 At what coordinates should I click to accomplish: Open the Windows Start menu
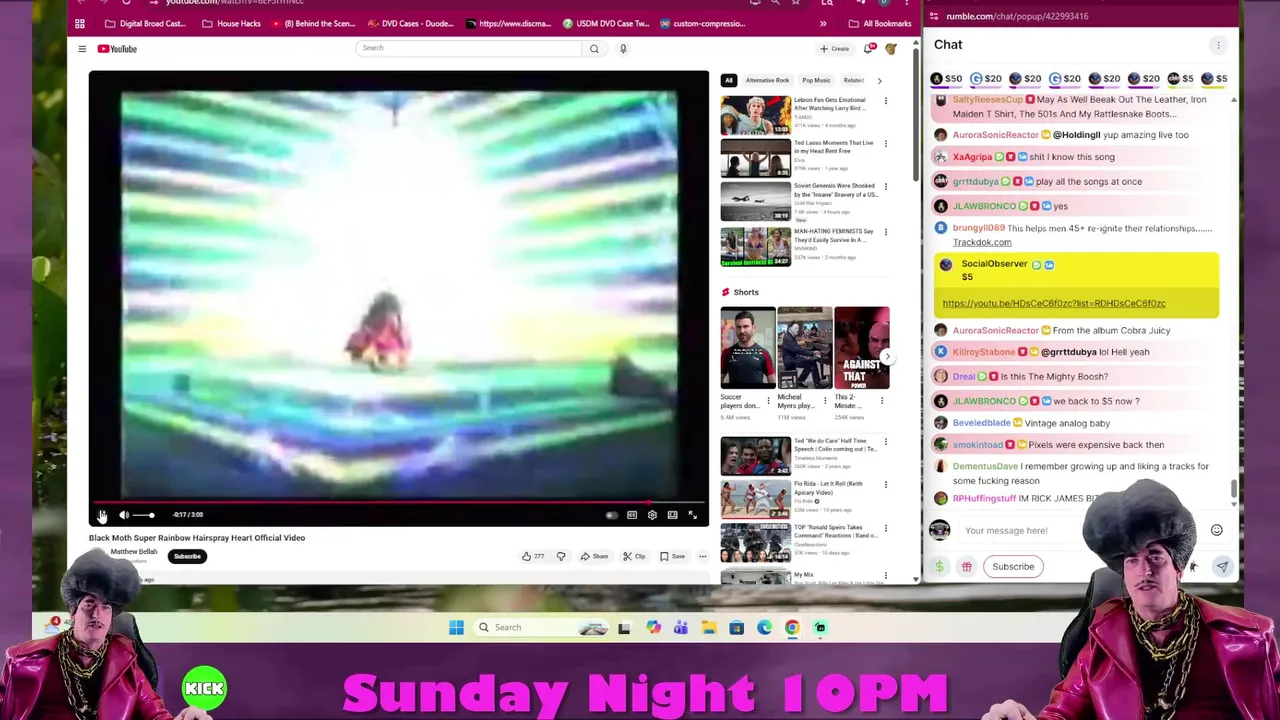[x=456, y=628]
